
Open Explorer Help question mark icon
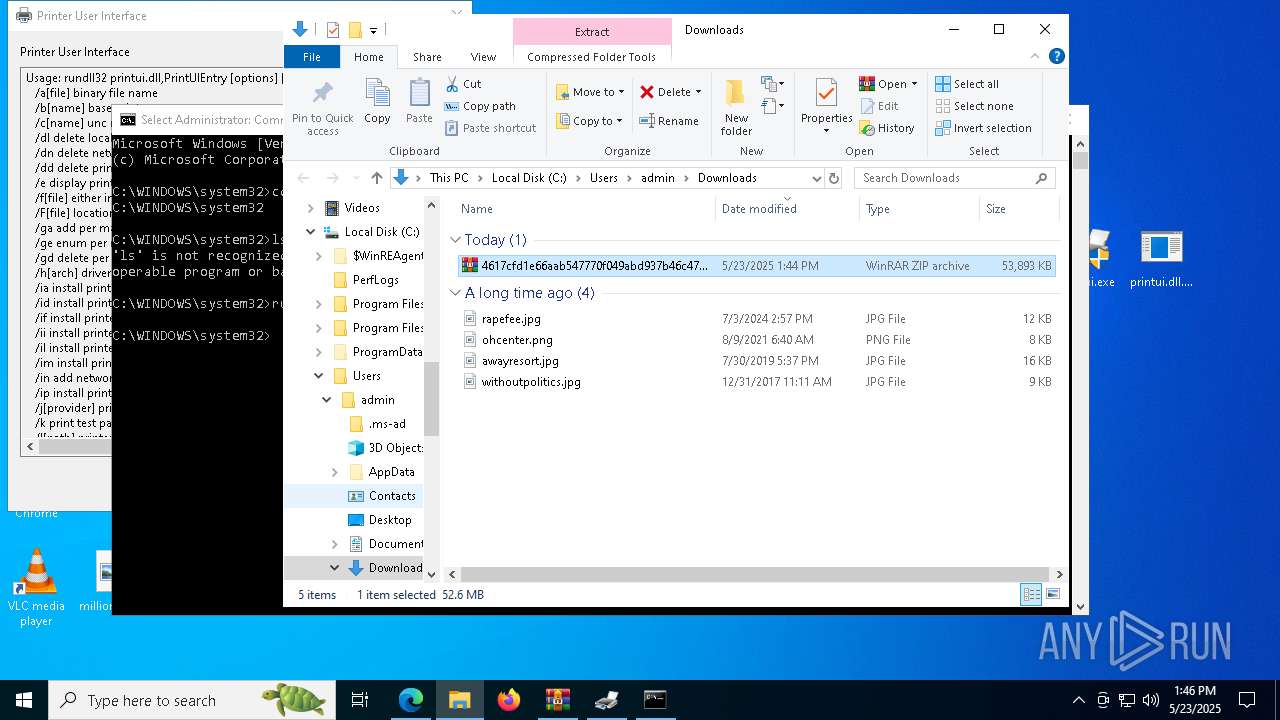[x=1057, y=57]
